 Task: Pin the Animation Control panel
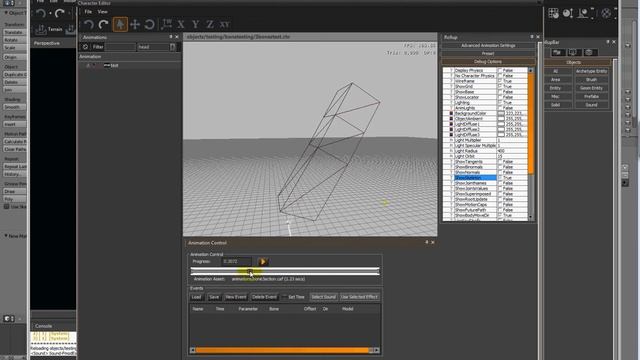[427, 242]
